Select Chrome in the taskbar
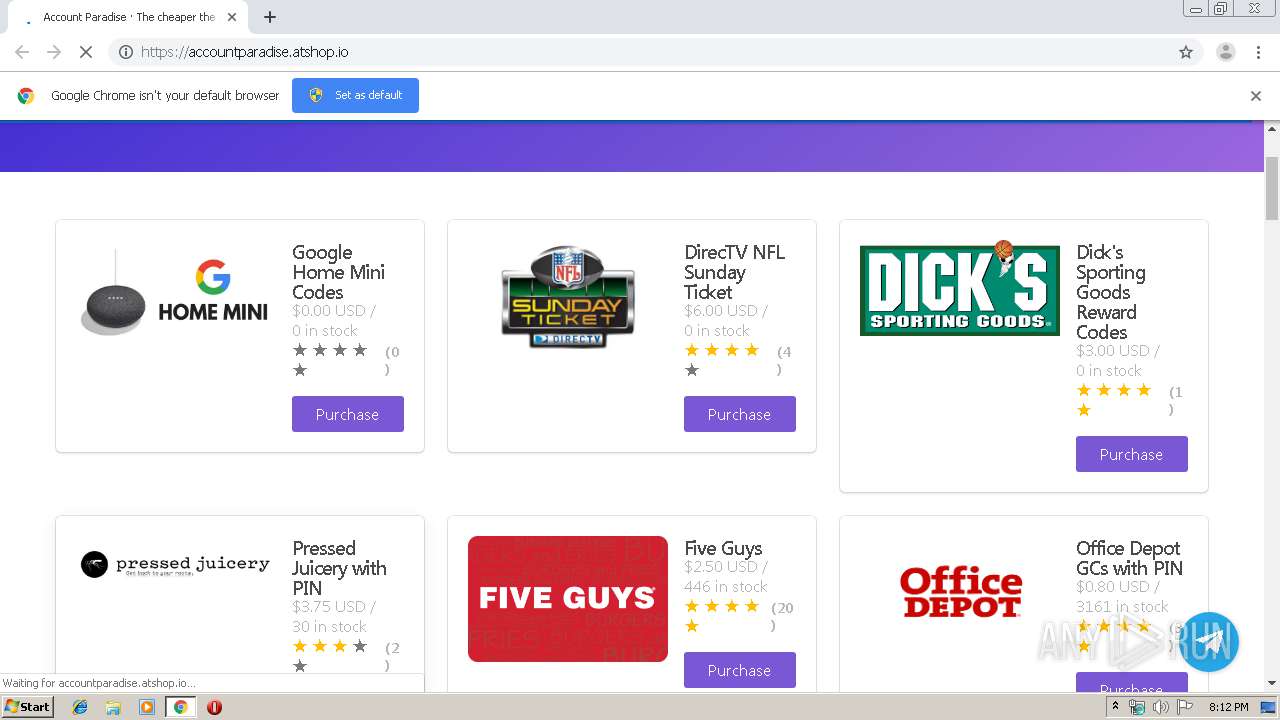 (x=180, y=707)
